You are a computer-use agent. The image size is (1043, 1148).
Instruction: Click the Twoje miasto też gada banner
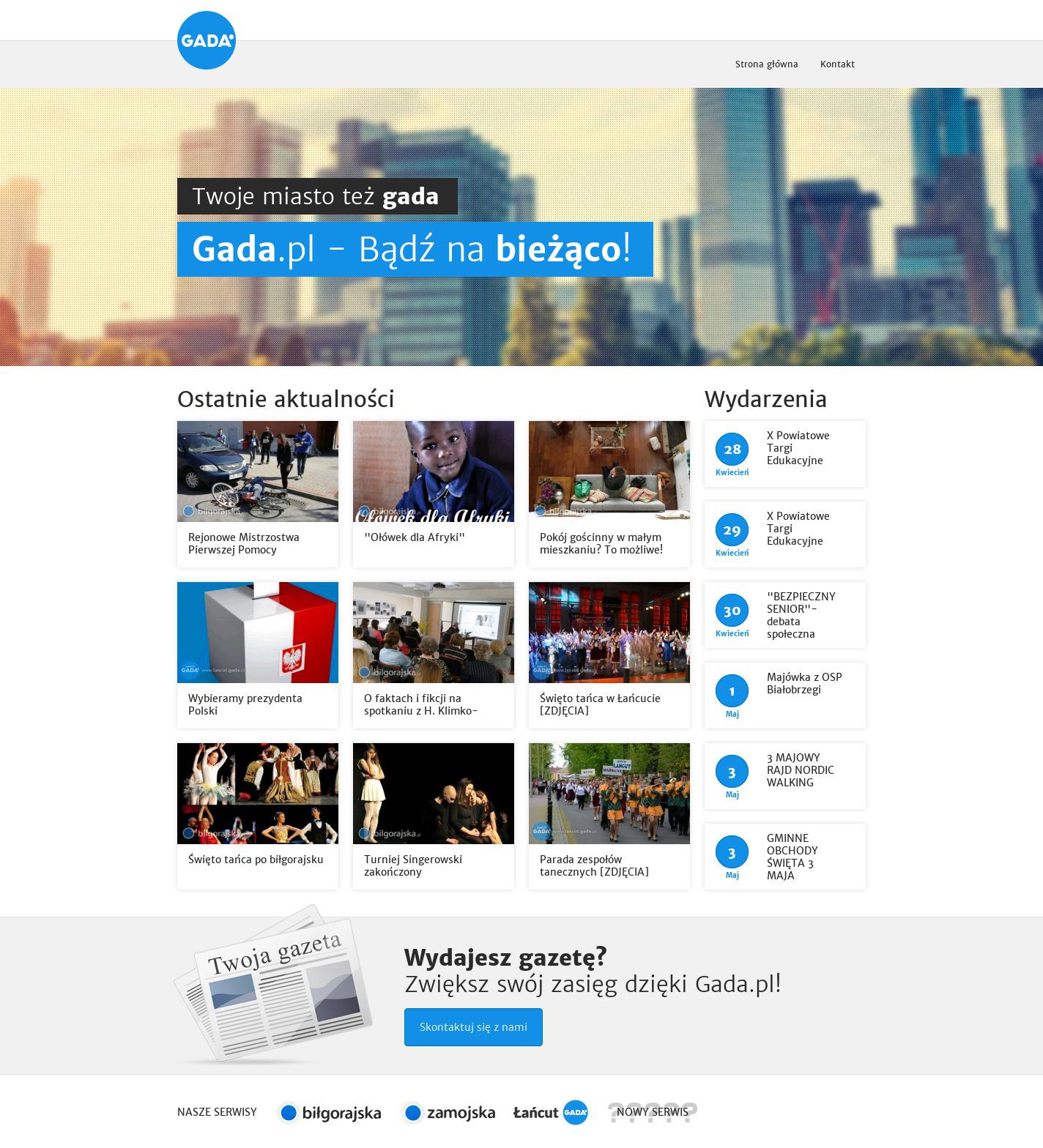coord(317,196)
